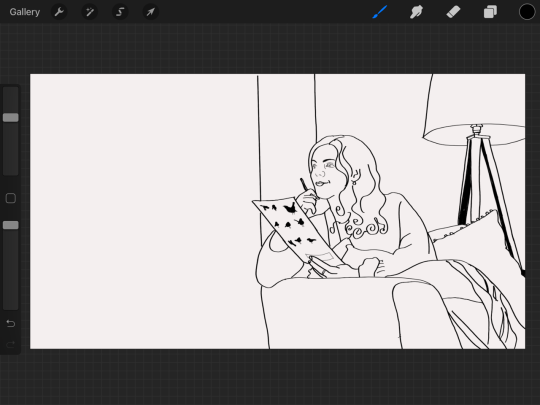The width and height of the screenshot is (540, 405).
Task: Select the Smudge tool
Action: point(416,12)
